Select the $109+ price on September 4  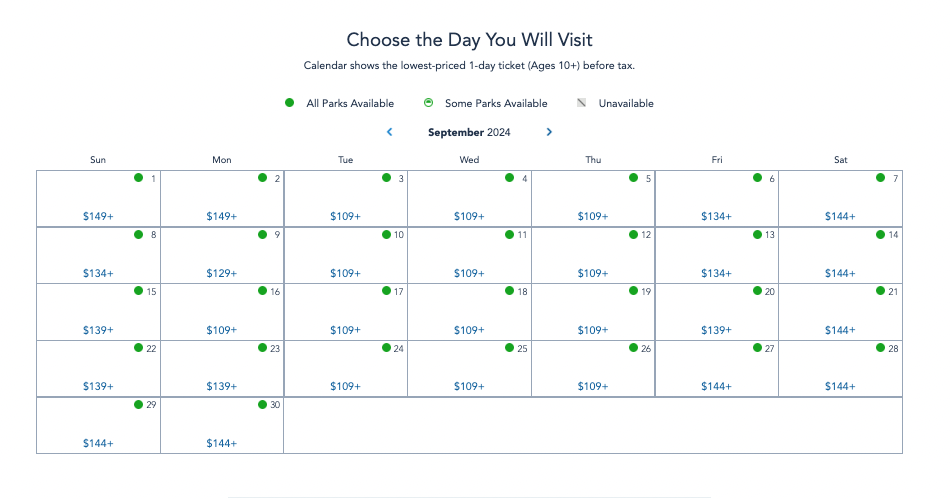tap(469, 216)
